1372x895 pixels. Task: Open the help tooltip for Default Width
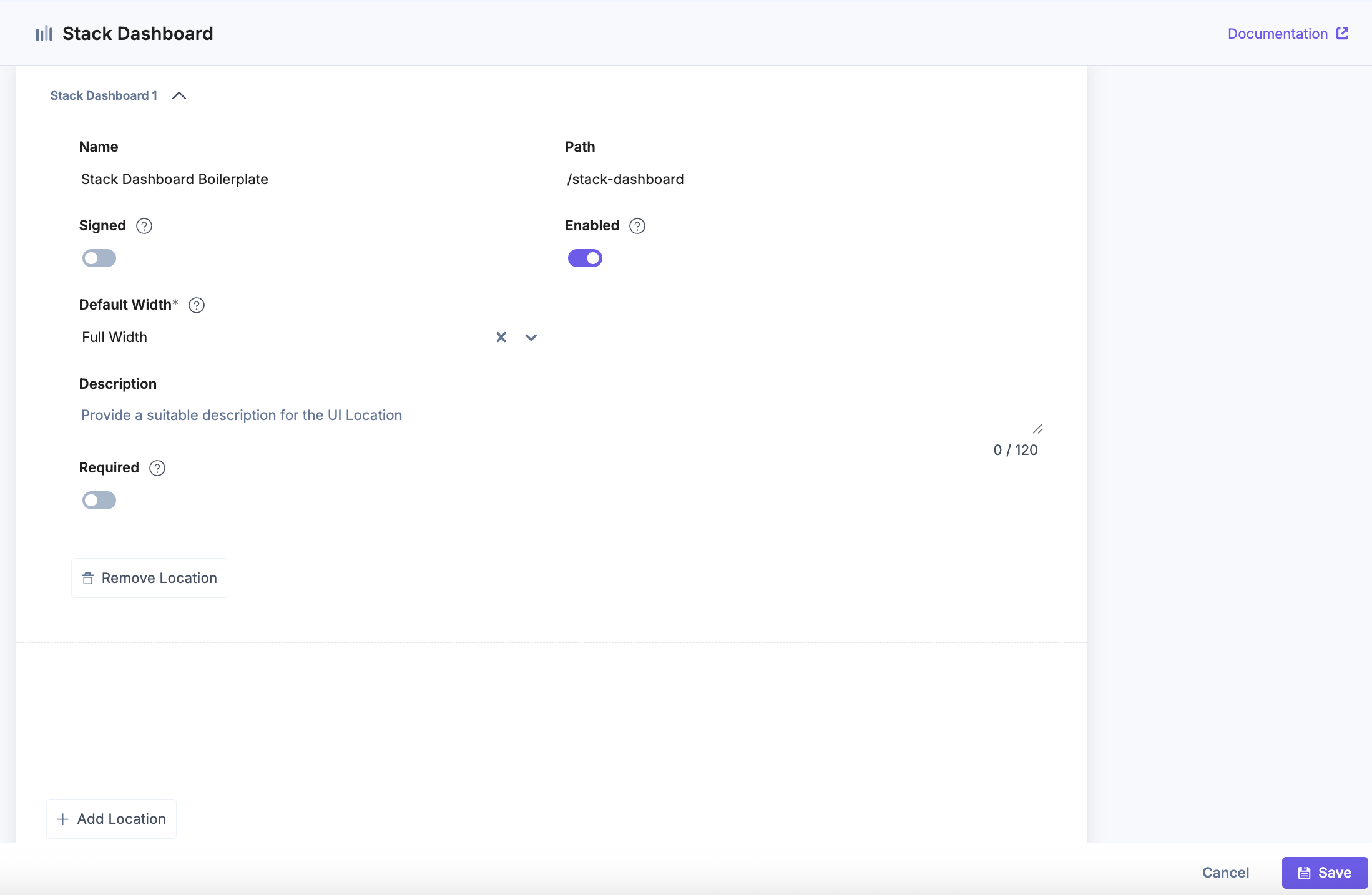(196, 305)
